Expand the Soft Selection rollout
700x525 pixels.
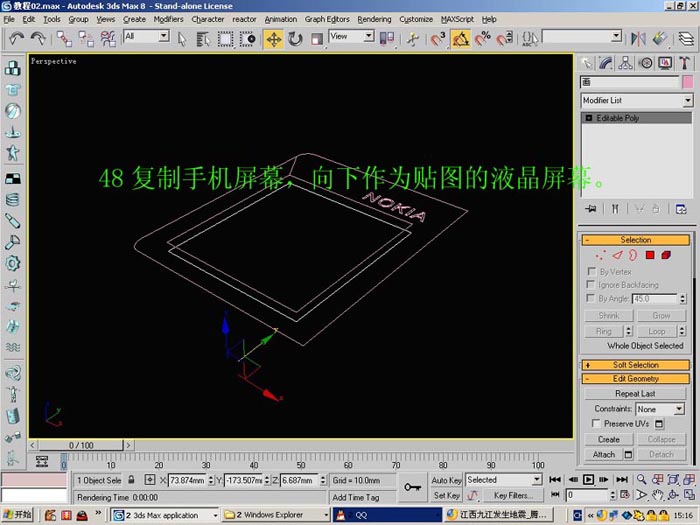click(x=636, y=365)
